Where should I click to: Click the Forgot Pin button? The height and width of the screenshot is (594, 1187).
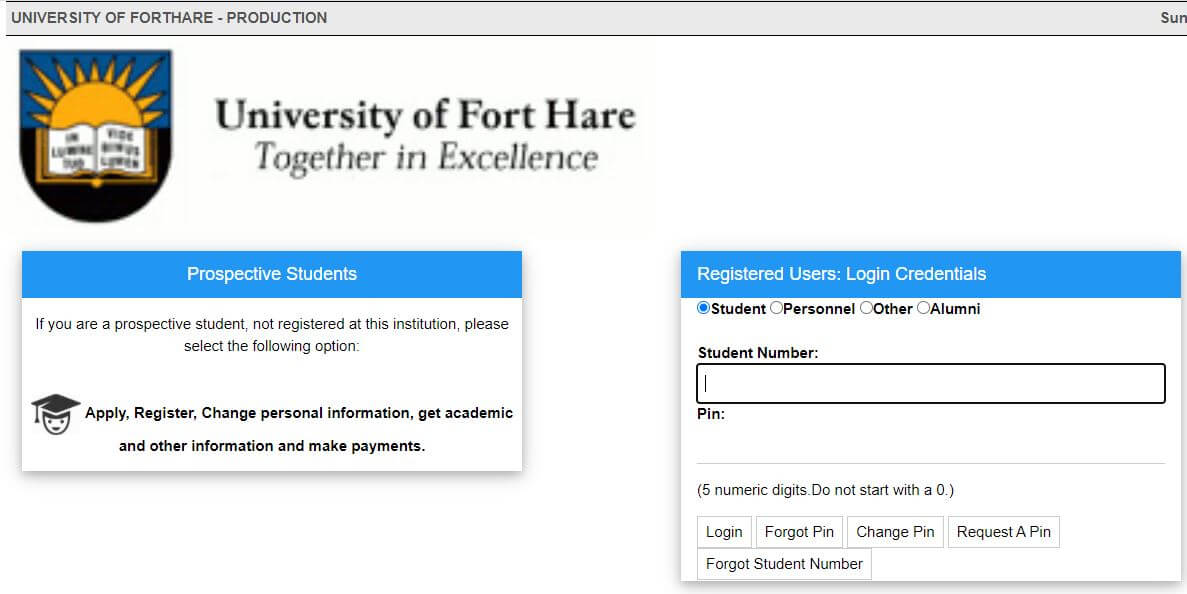799,532
